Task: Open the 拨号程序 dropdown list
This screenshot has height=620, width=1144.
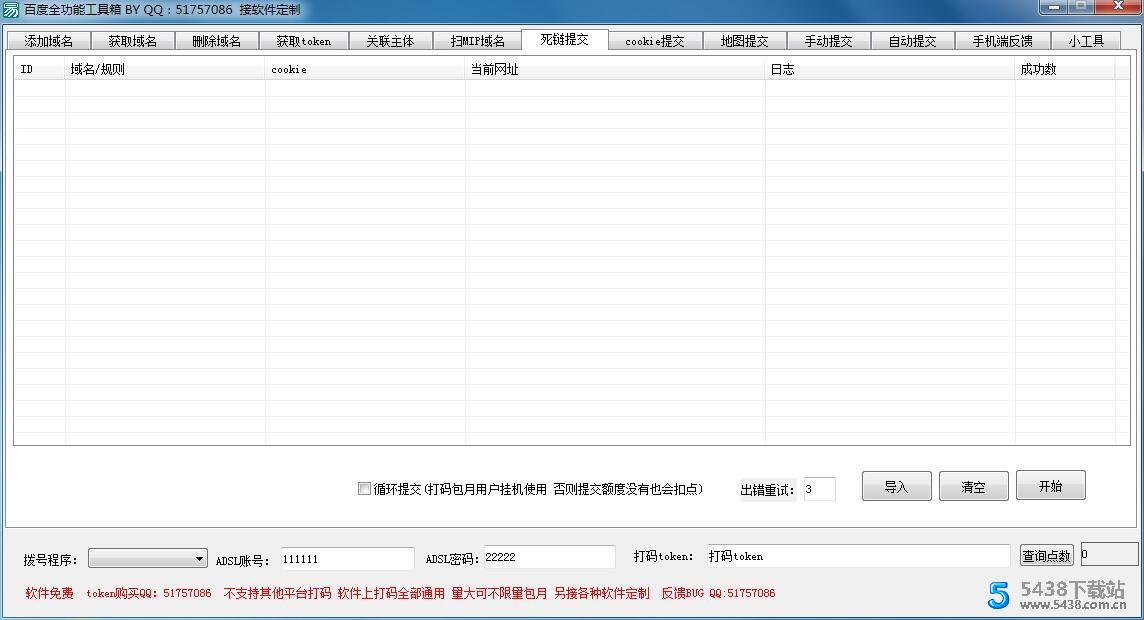Action: coord(199,558)
